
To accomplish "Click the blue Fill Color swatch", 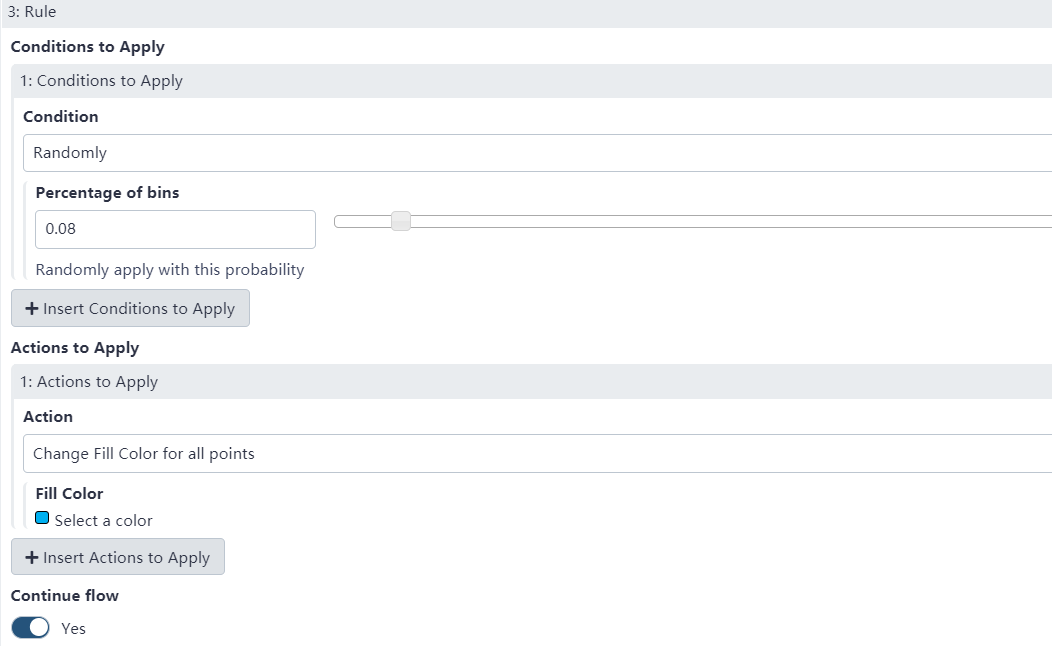I will click(42, 519).
